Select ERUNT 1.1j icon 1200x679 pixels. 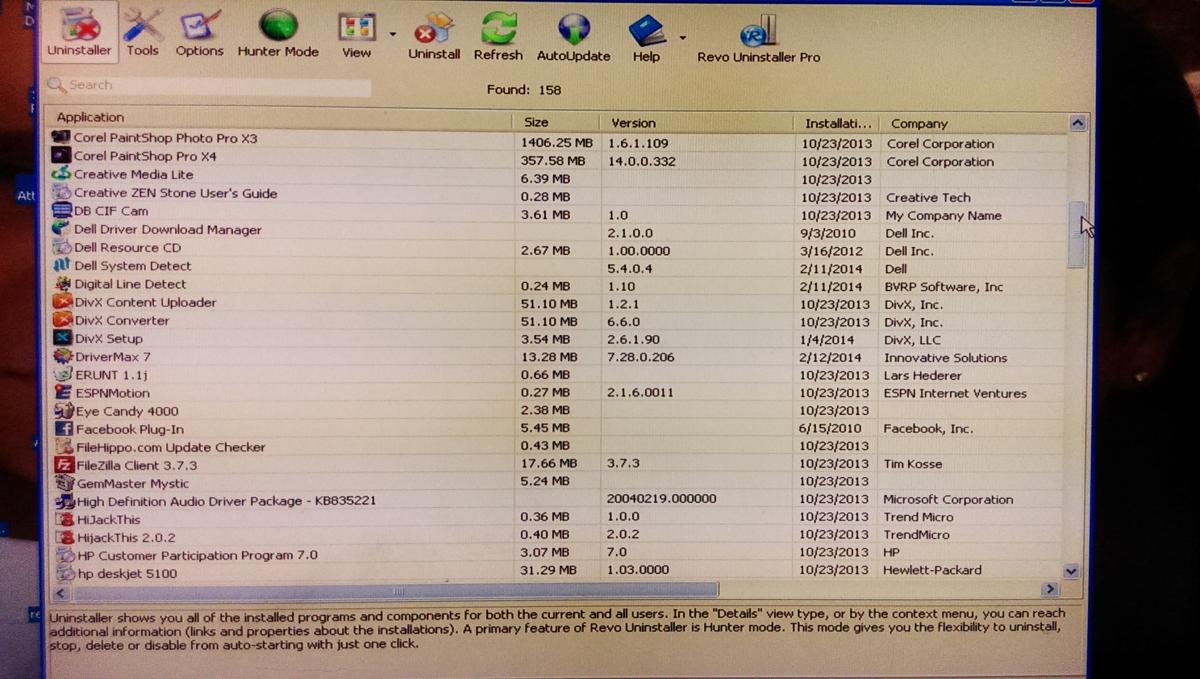coord(64,374)
